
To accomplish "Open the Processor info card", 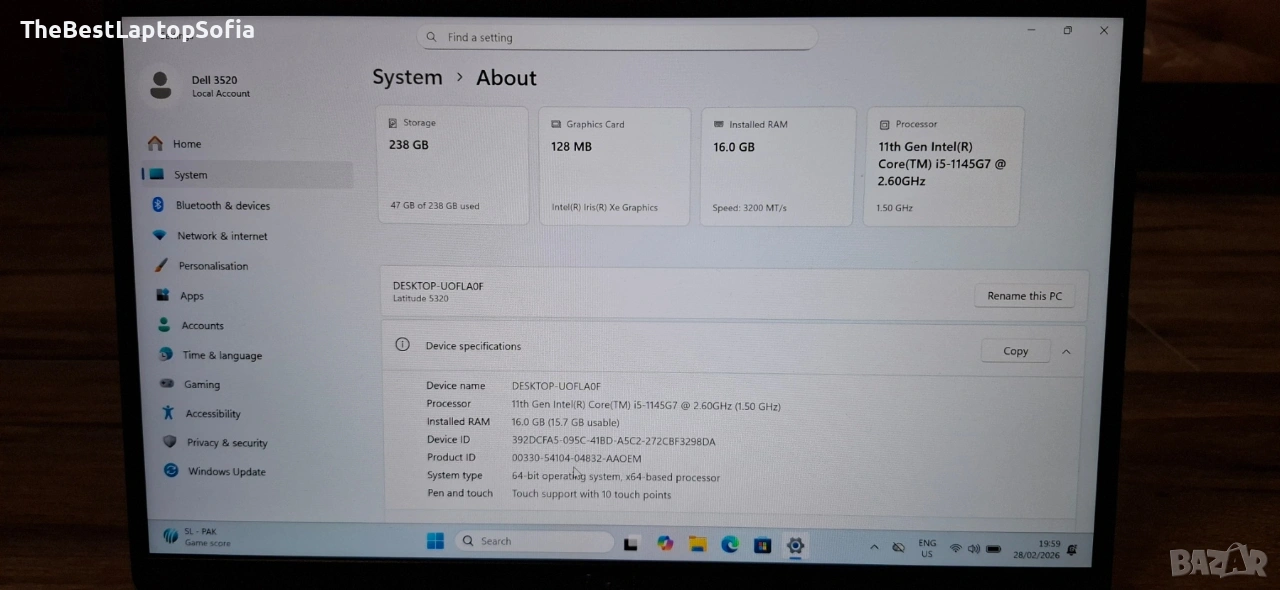I will click(x=943, y=166).
